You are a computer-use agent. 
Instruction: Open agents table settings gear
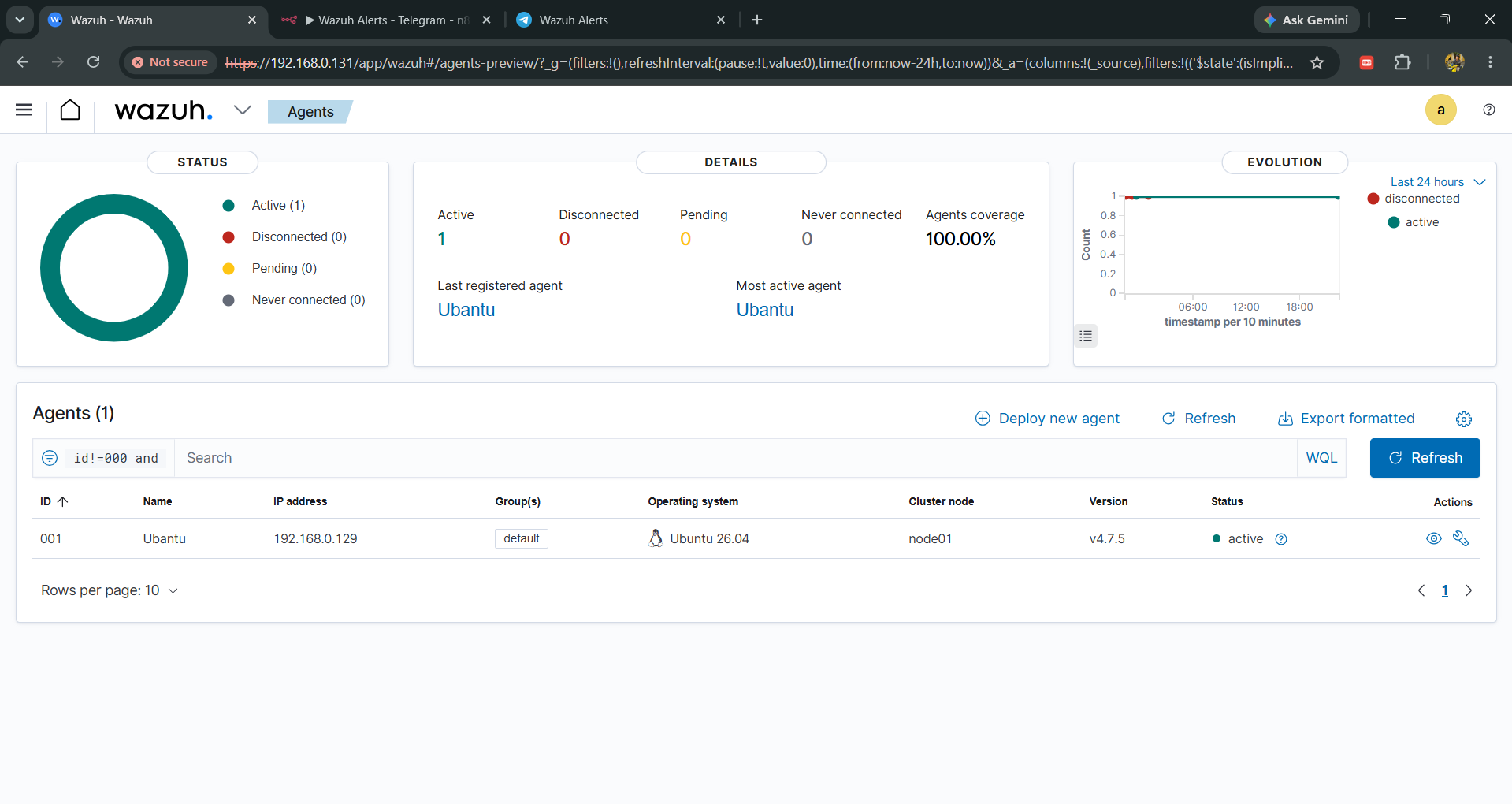click(1463, 419)
